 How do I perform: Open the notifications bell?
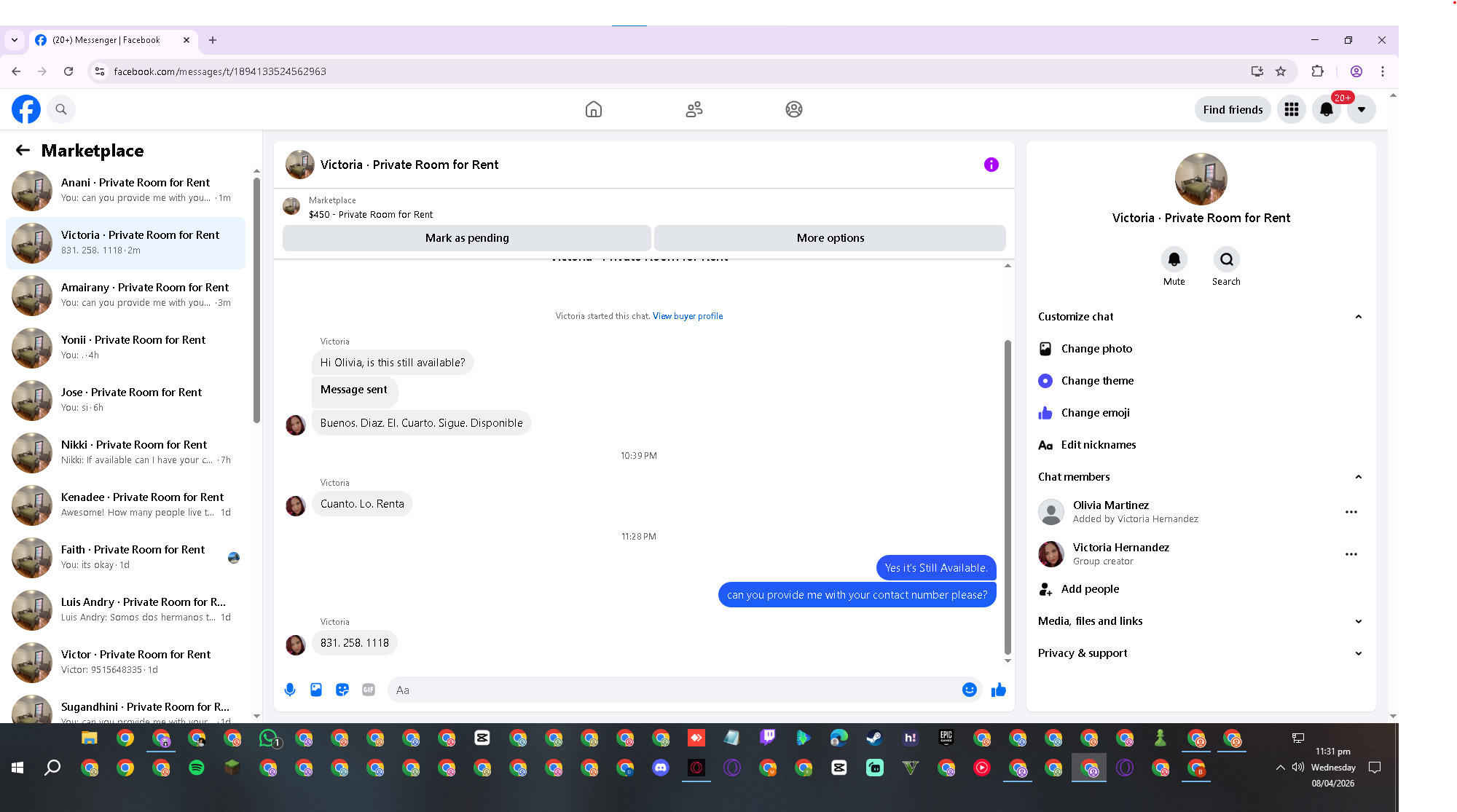[1326, 109]
